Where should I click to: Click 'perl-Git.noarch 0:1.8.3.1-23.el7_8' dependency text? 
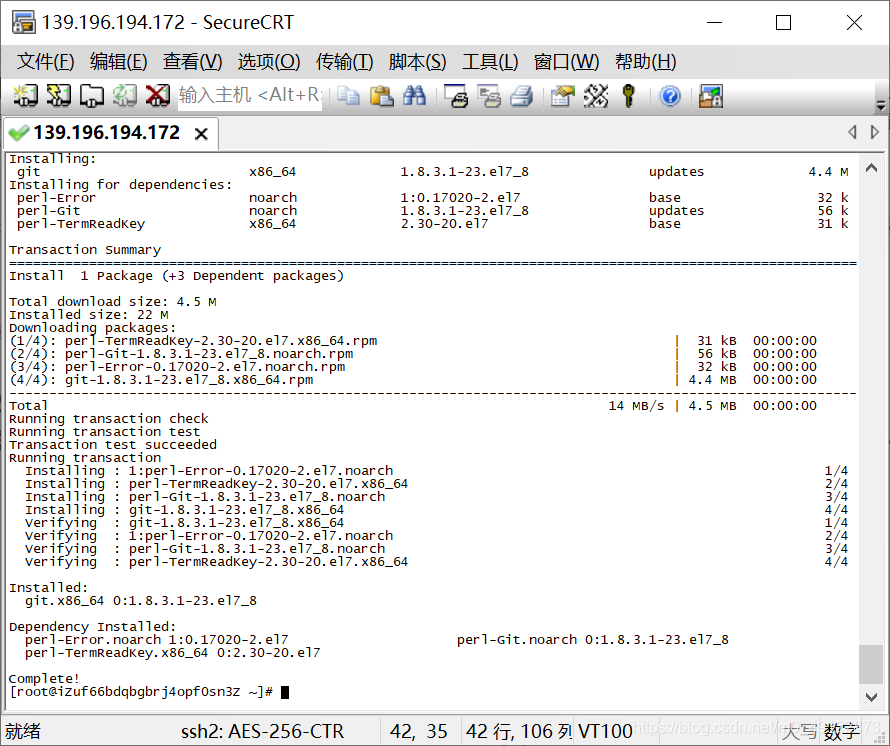593,640
